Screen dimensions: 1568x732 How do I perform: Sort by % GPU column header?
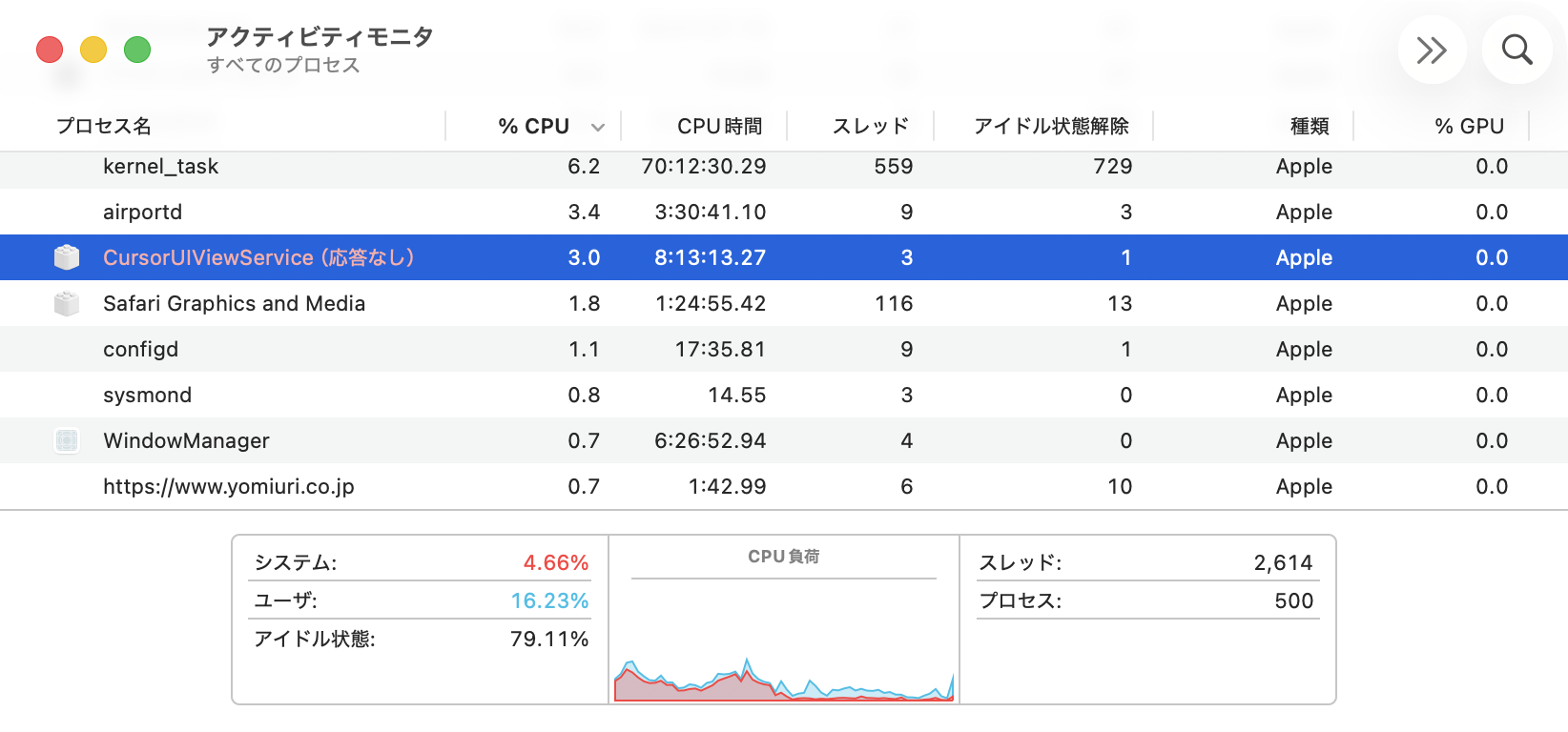[x=1470, y=126]
